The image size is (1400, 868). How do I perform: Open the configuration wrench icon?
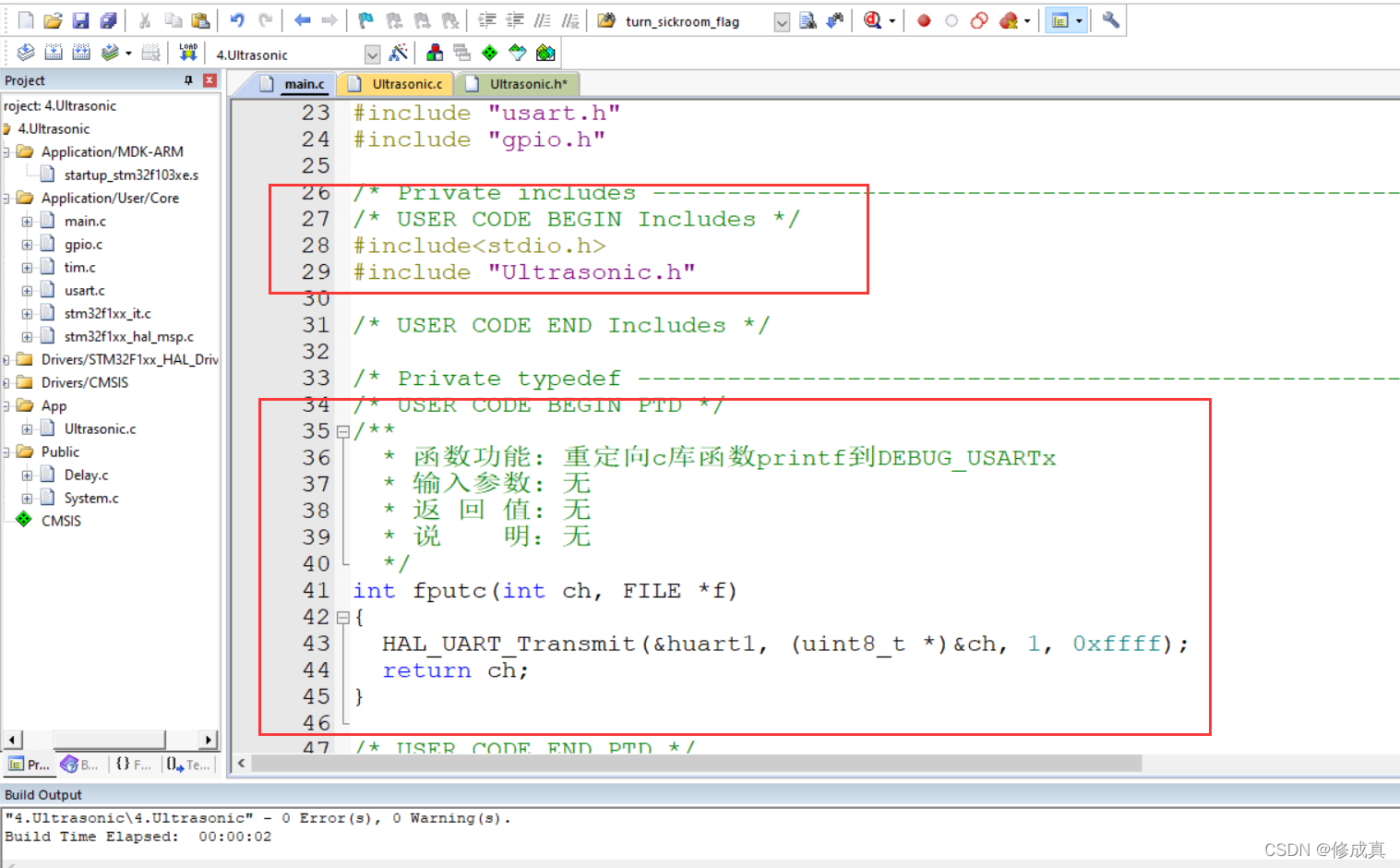tap(1111, 20)
